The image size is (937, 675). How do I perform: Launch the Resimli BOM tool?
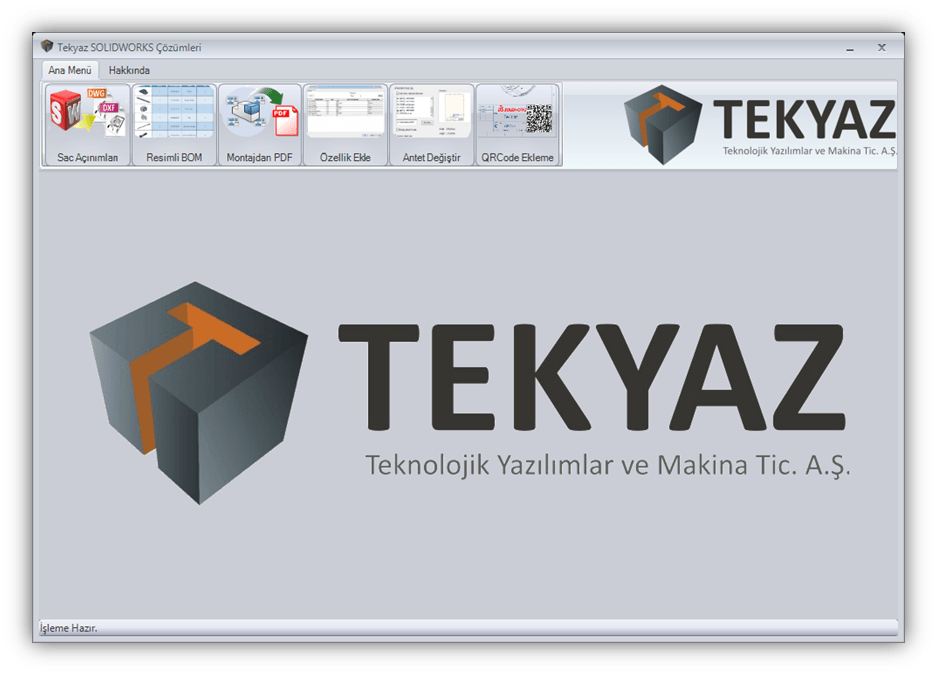[x=174, y=125]
